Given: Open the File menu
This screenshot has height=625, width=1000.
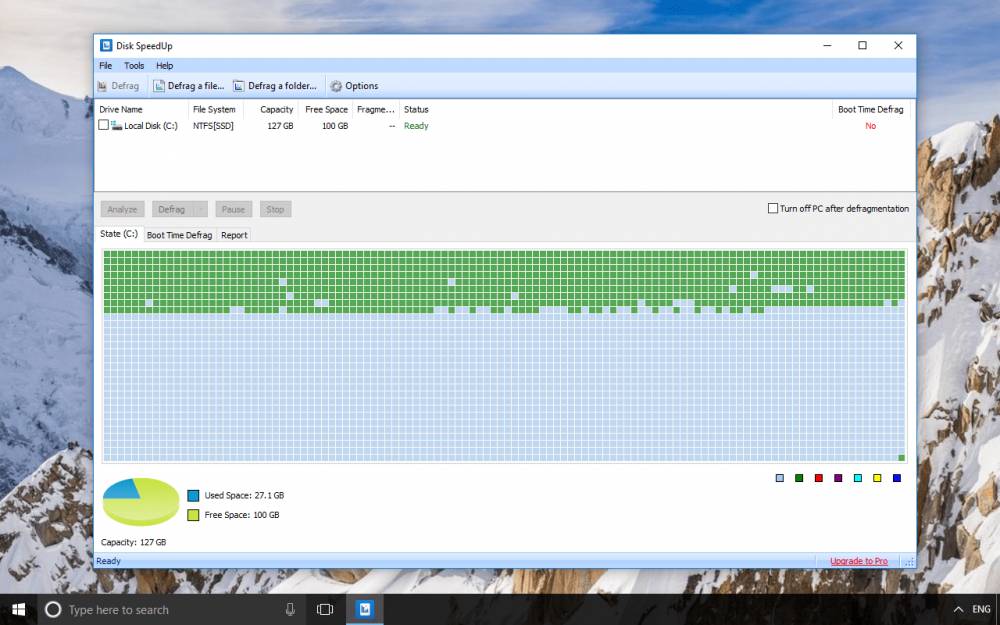Looking at the screenshot, I should click(x=105, y=66).
